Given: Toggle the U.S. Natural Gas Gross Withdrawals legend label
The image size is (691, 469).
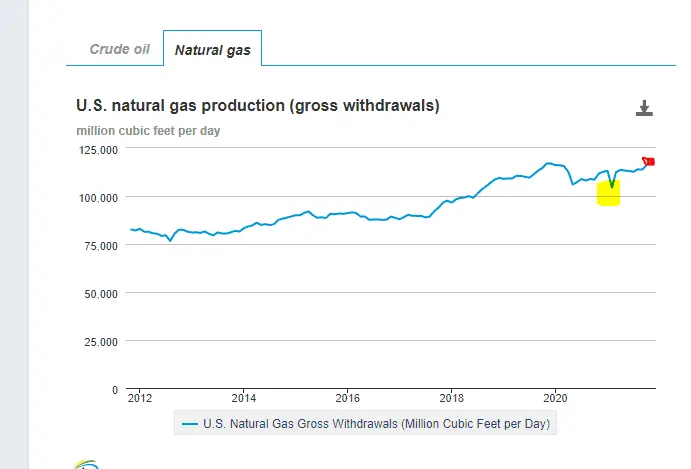Looking at the screenshot, I should (x=376, y=424).
